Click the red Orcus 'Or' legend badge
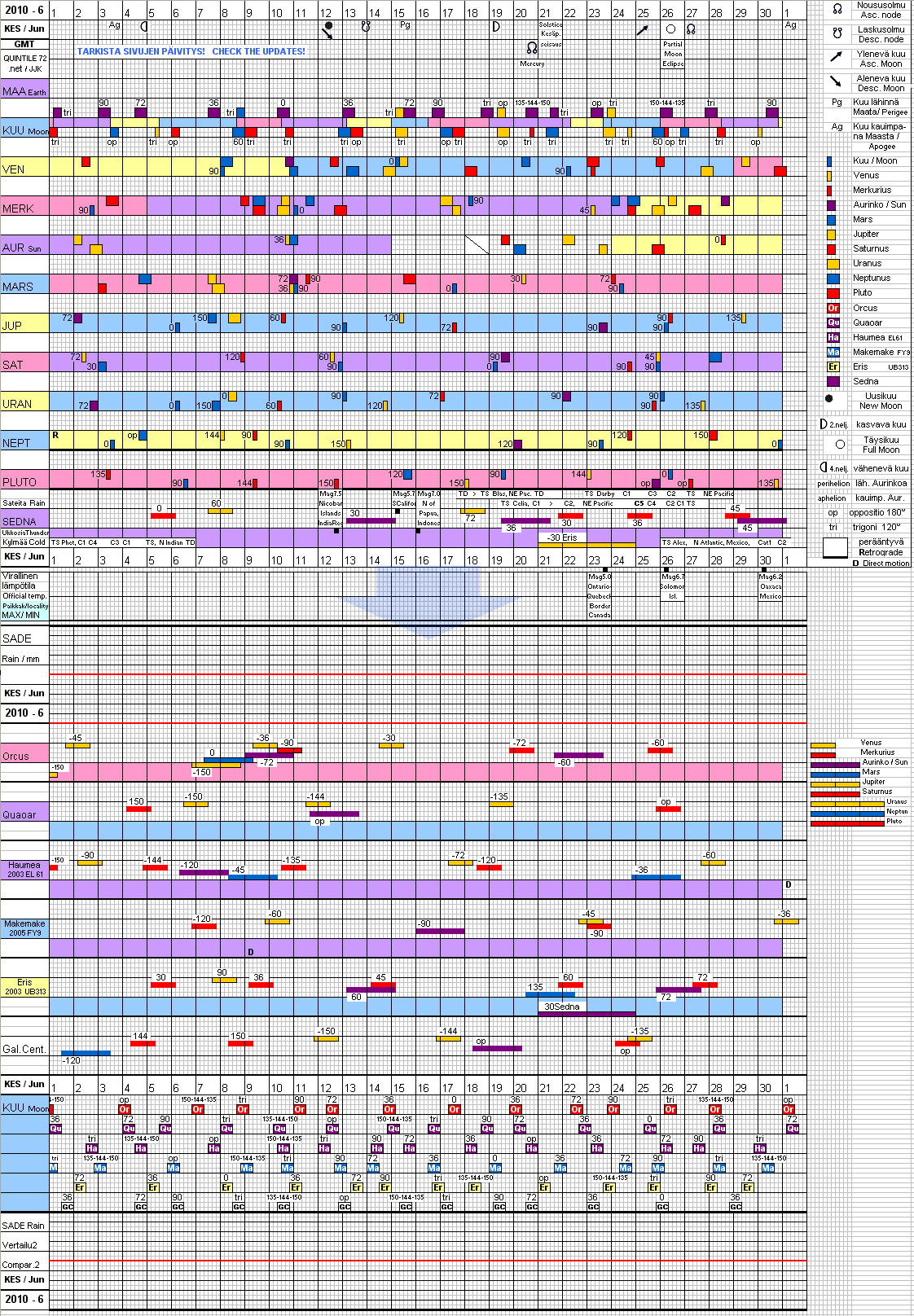 [833, 308]
